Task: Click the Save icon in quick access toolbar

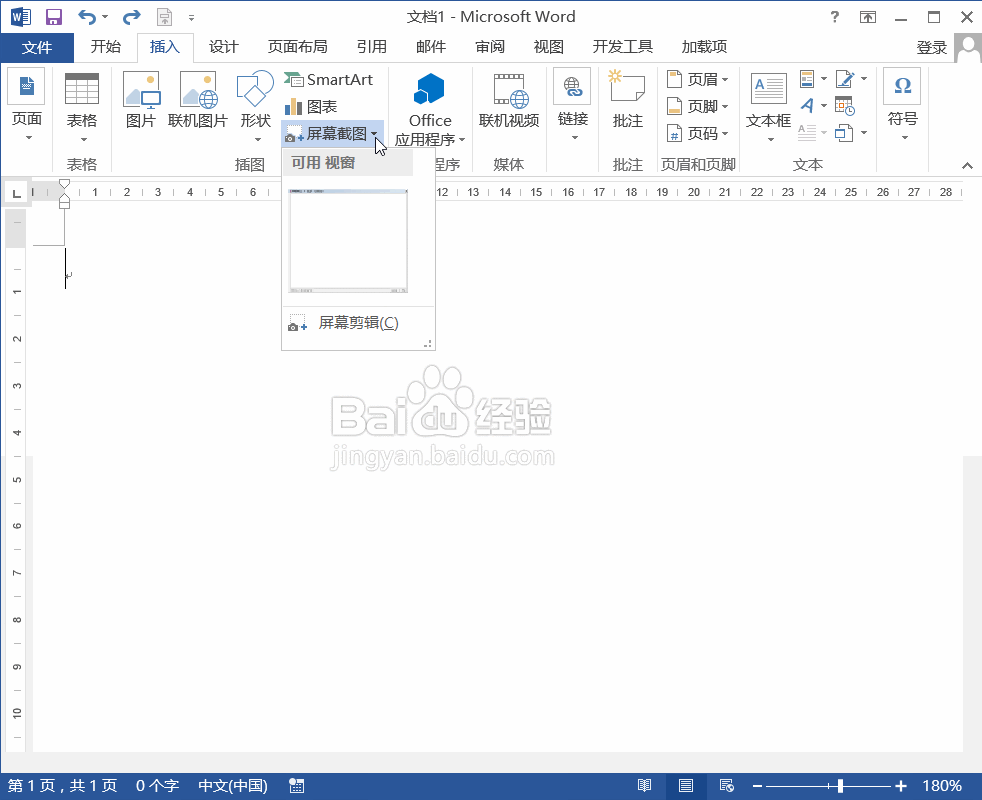Action: click(x=54, y=17)
